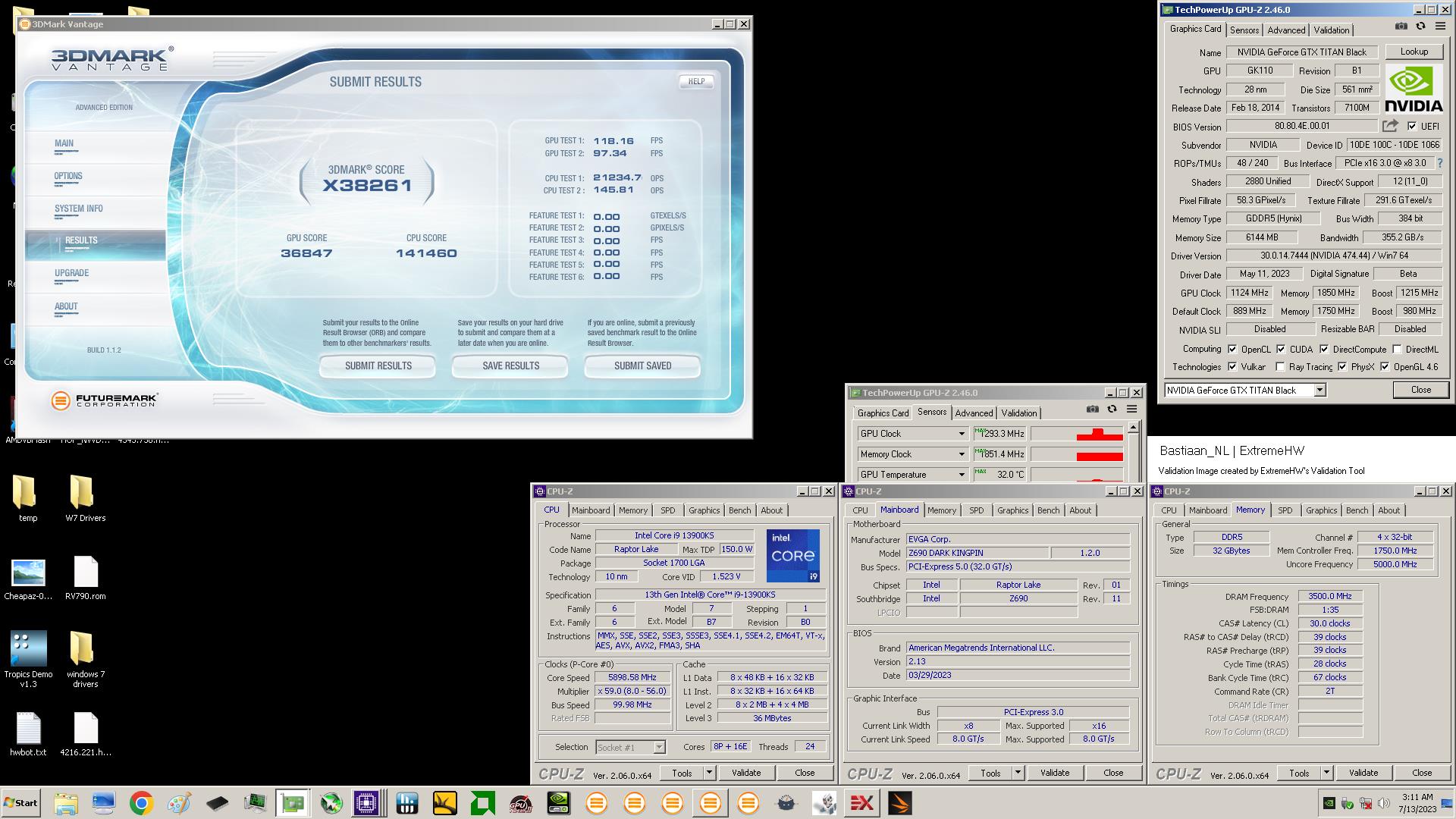Toggle the Vulkan checkbox
This screenshot has width=1456, height=819.
coord(1232,367)
